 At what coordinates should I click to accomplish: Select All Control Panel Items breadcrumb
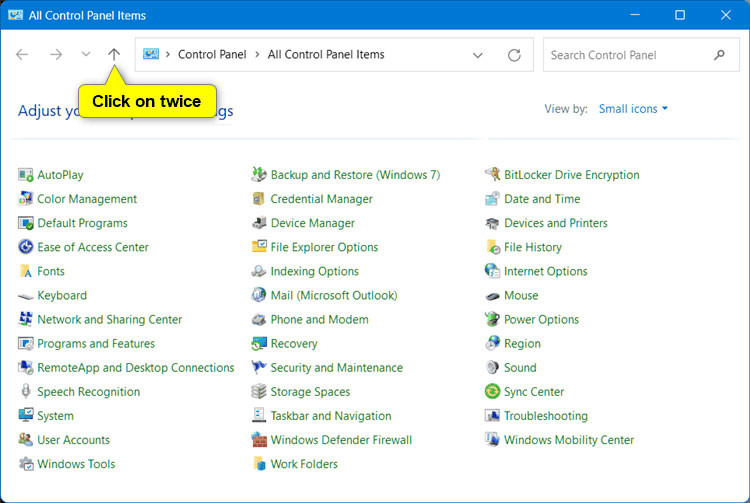(x=326, y=55)
